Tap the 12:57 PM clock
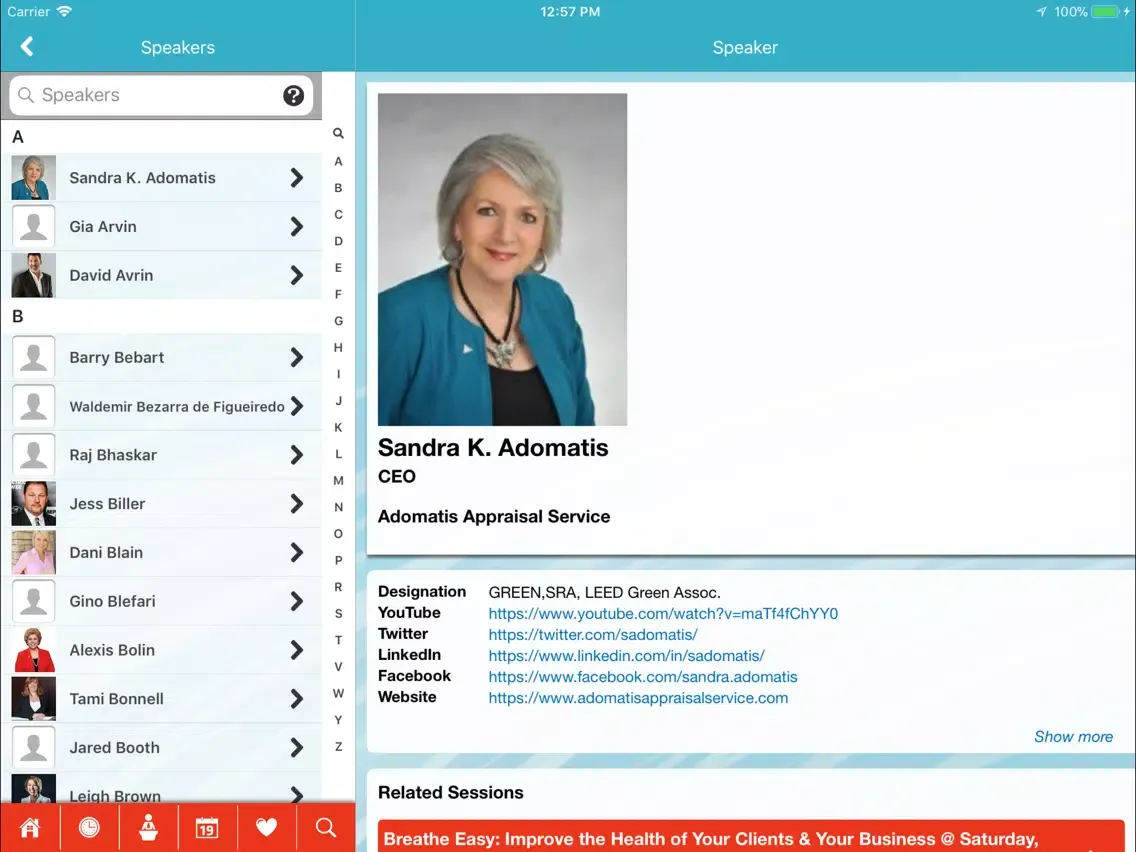This screenshot has width=1136, height=852. [x=570, y=12]
